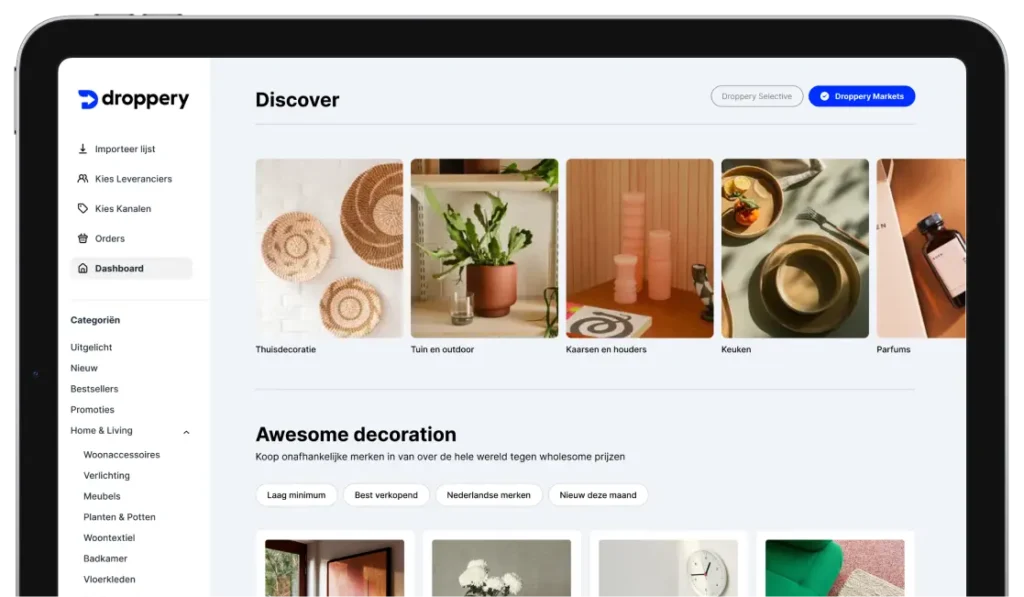The image size is (1024, 597).
Task: Click the Tuin en outdoor label
Action: (442, 349)
